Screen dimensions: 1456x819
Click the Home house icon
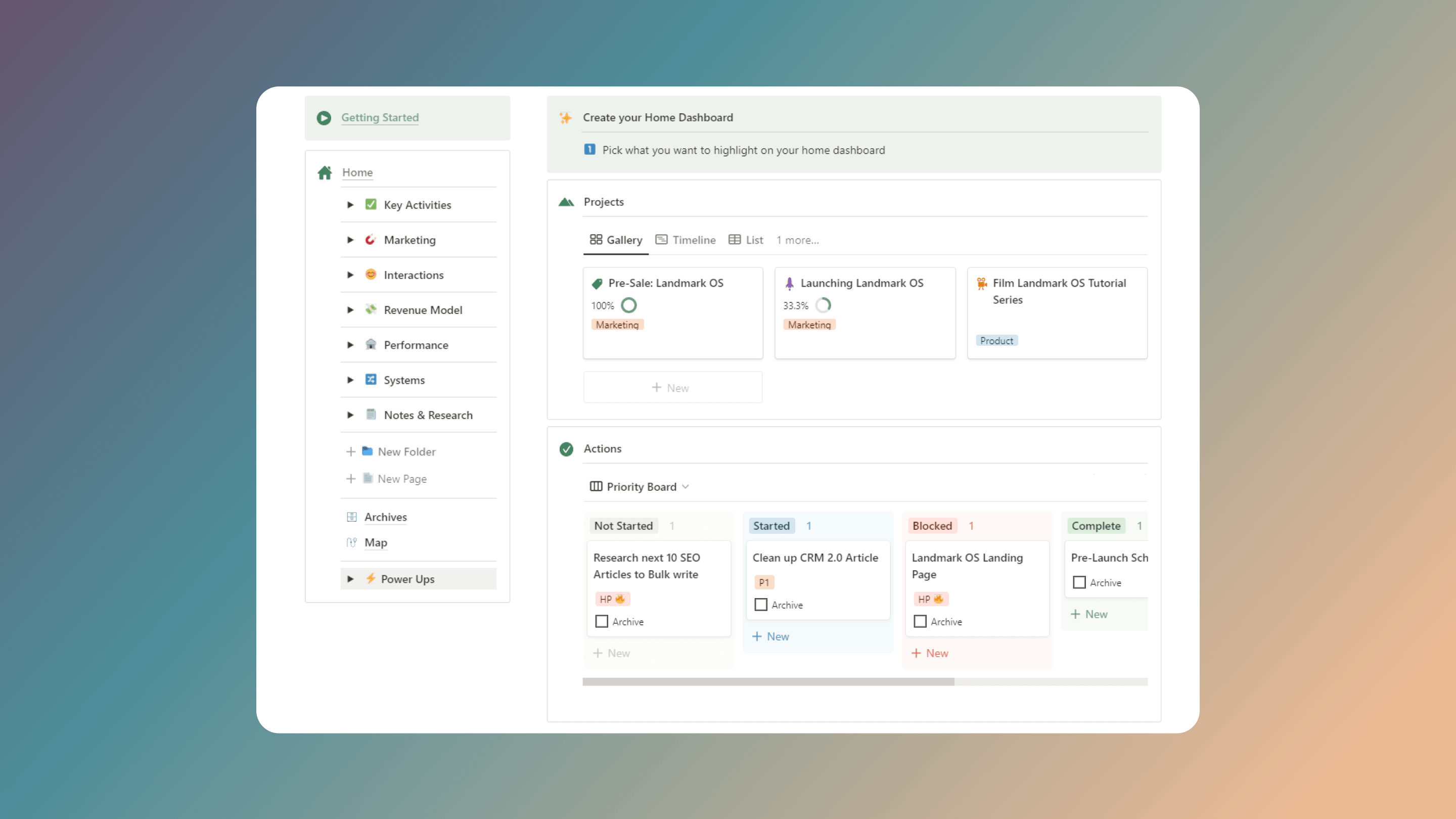tap(325, 172)
